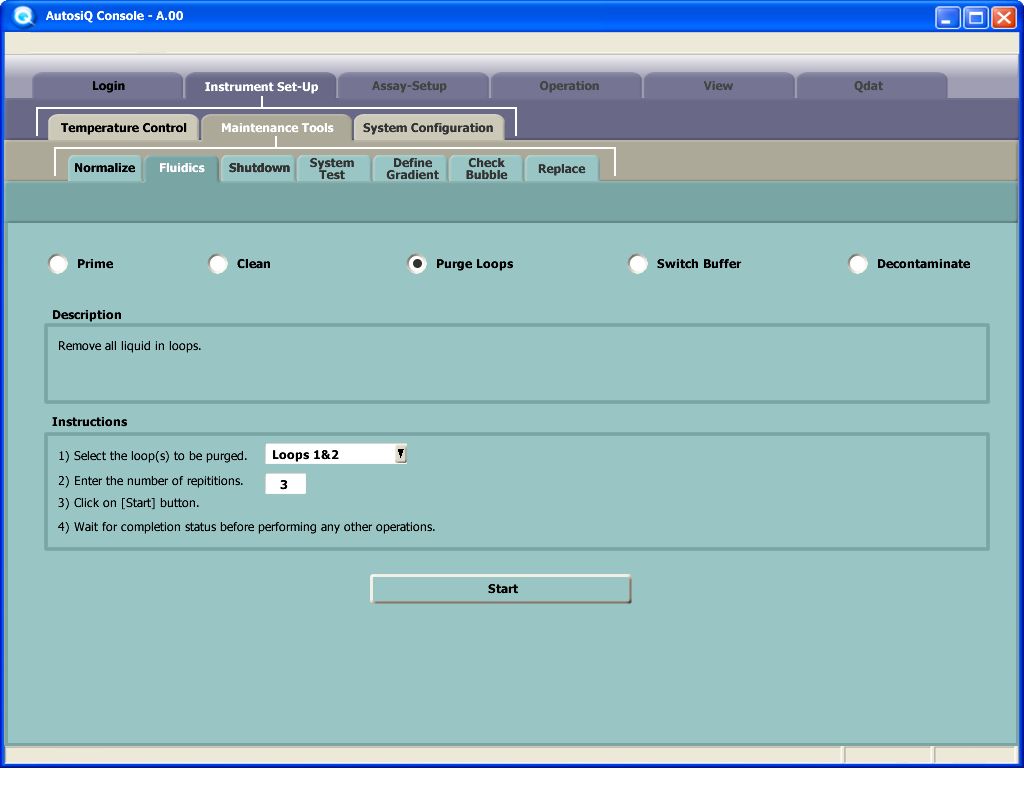Select the Prime radio button

coord(58,264)
